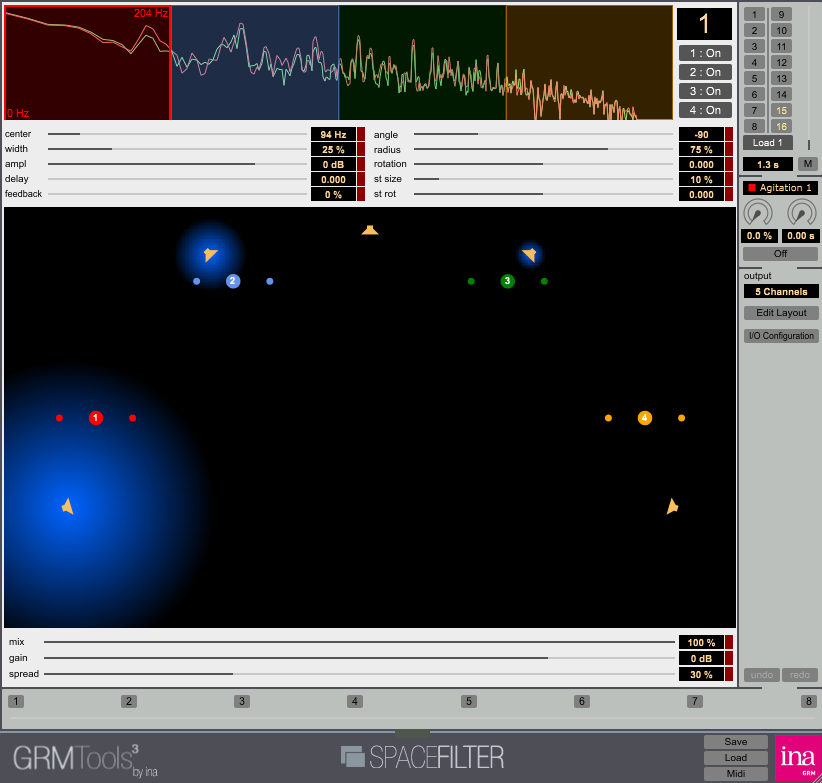This screenshot has width=822, height=783.
Task: Click the 1.3 s time field
Action: coord(767,165)
